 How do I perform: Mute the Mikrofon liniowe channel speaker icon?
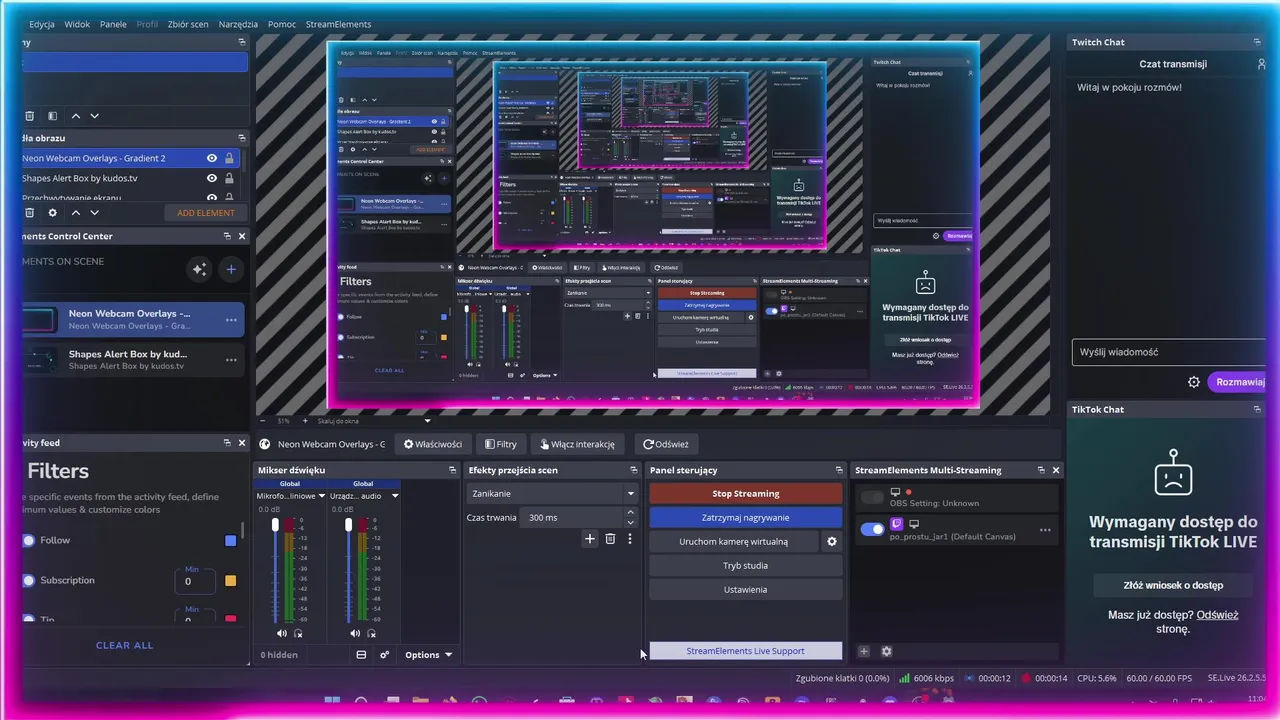coord(281,633)
